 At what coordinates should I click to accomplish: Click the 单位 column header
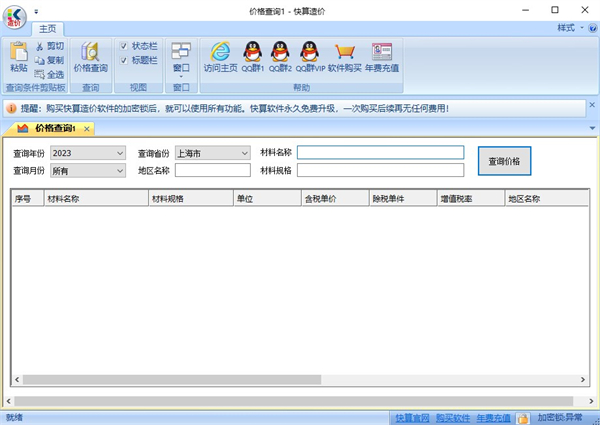[x=267, y=199]
